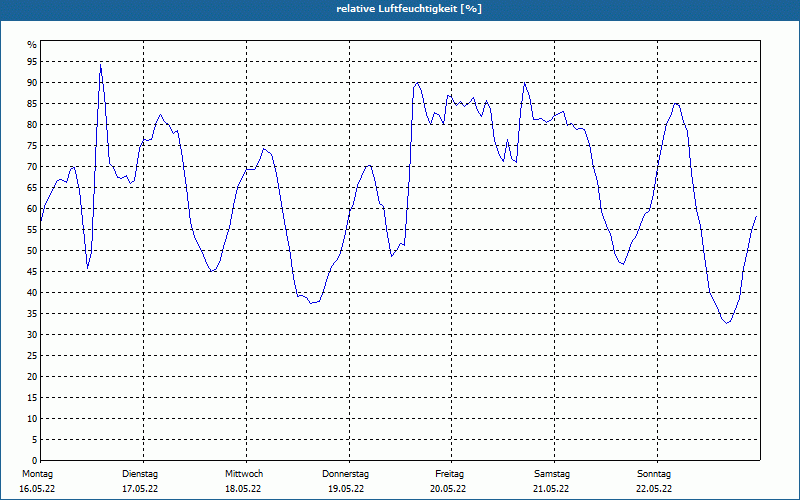Click the y-axis value '55'

tap(32, 230)
